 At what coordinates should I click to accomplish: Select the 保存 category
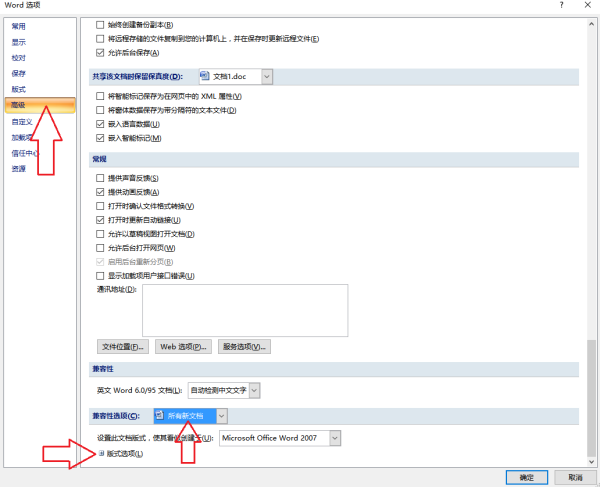coord(18,73)
